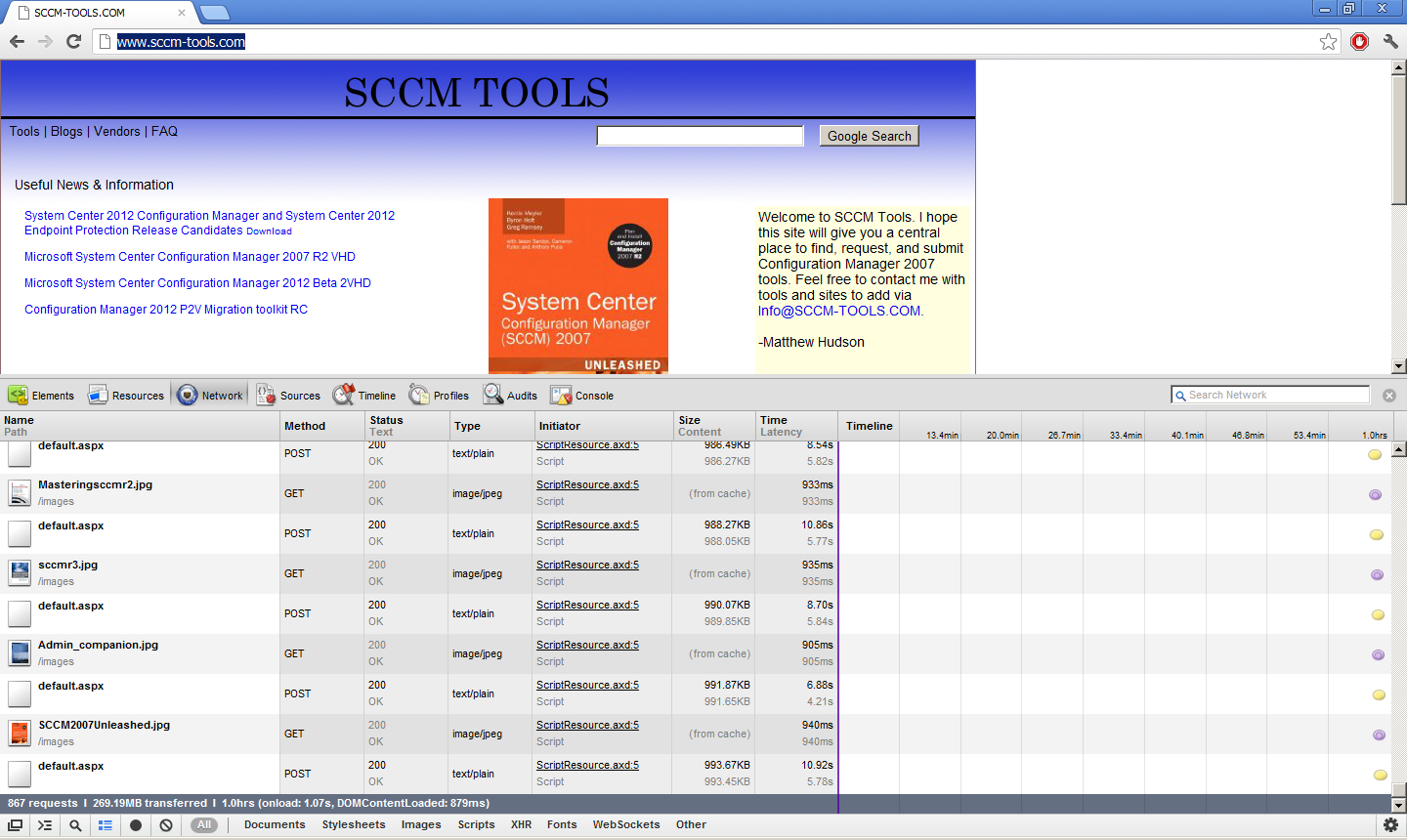Screen dimensions: 1407x840
Task: Reload the page with the refresh button
Action: (73, 41)
